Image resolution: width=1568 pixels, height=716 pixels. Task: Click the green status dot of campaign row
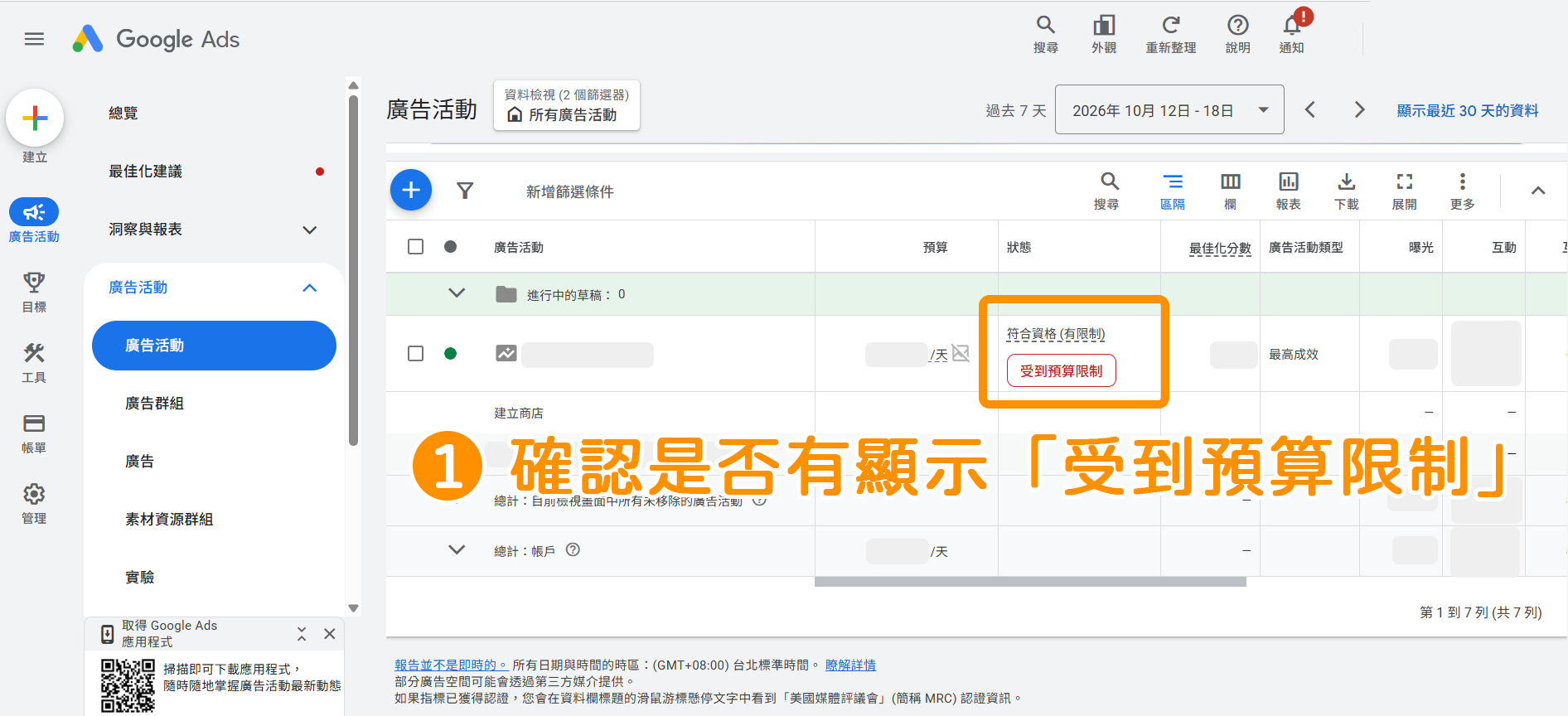click(451, 354)
